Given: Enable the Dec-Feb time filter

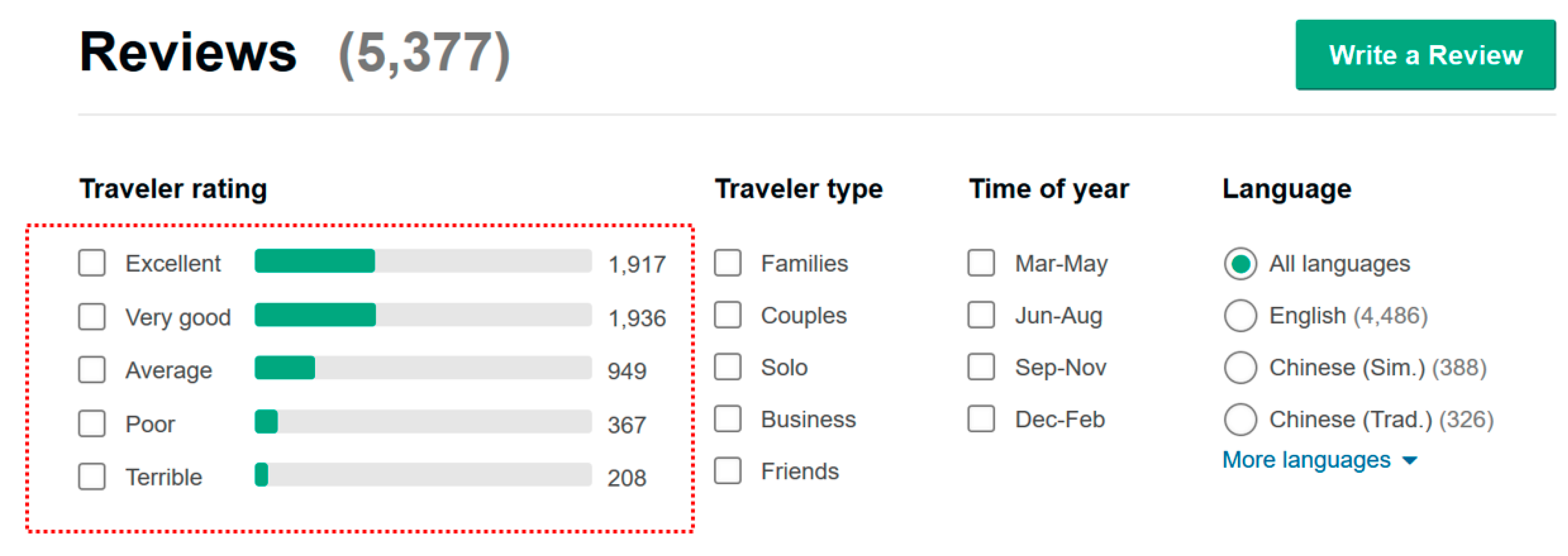Looking at the screenshot, I should [x=981, y=419].
